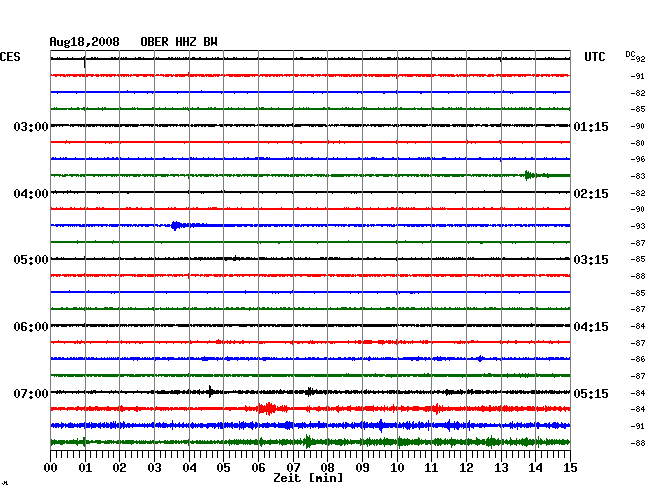
Task: Click the 05 minute axis label
Action: click(x=223, y=468)
